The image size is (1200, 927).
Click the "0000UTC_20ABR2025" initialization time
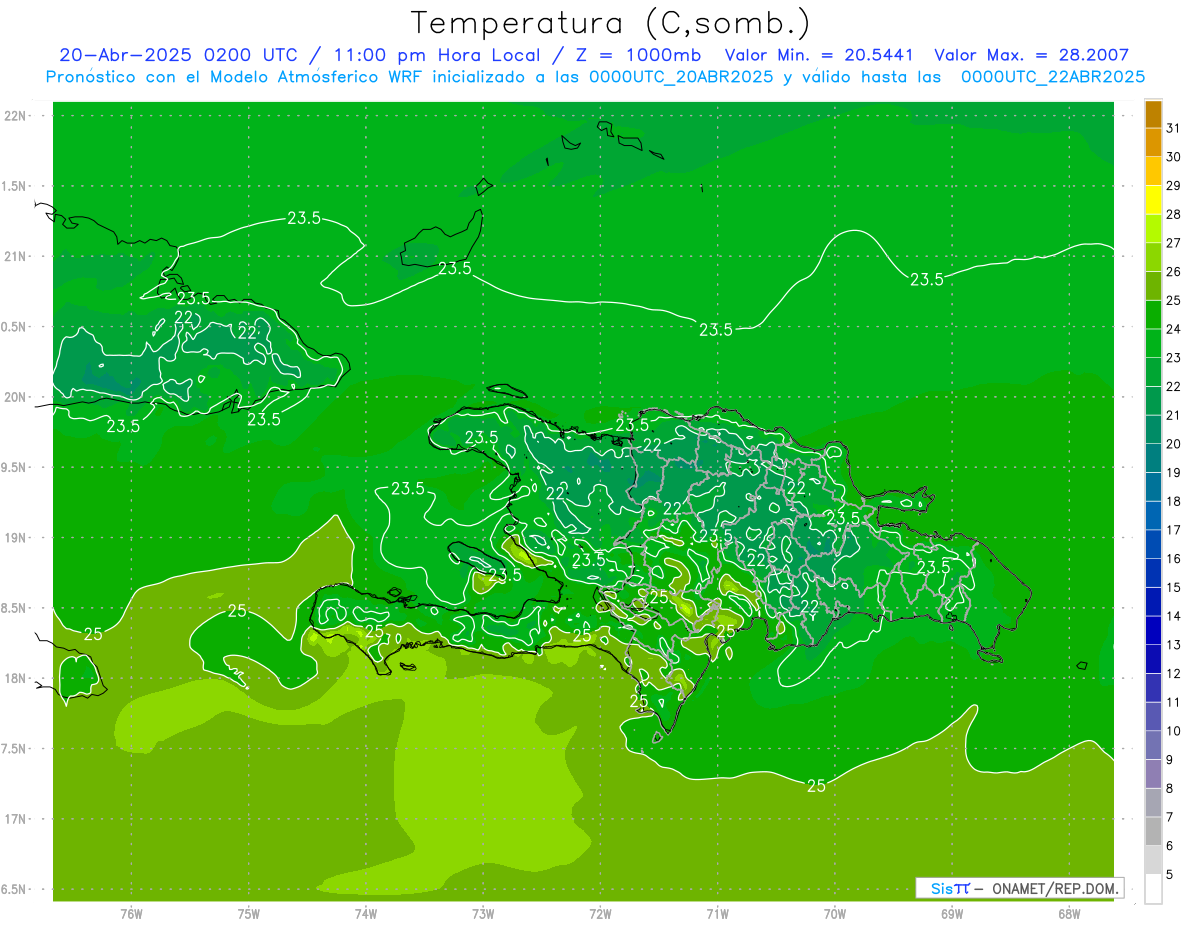click(x=682, y=76)
